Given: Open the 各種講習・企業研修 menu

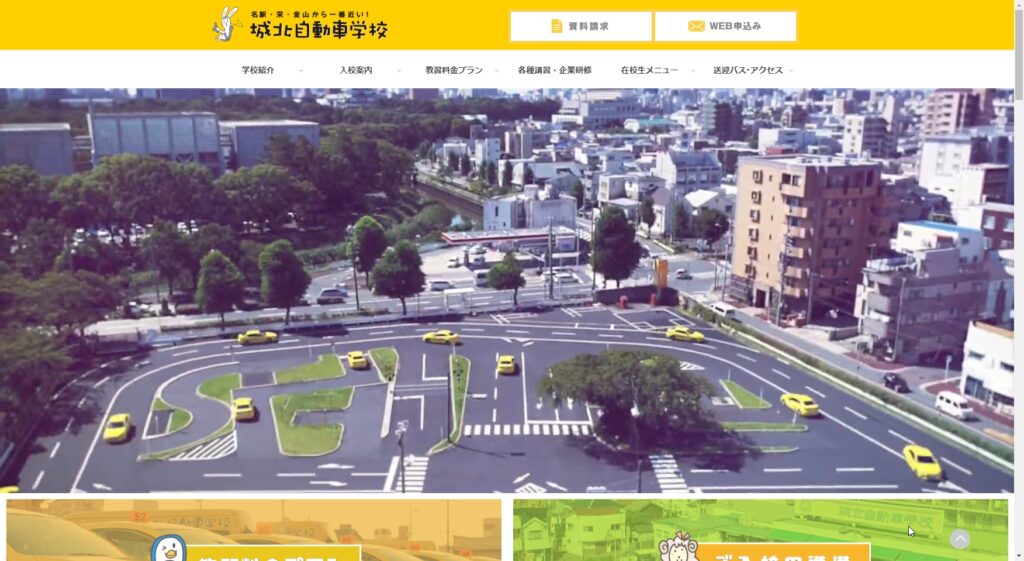Looking at the screenshot, I should coord(554,70).
